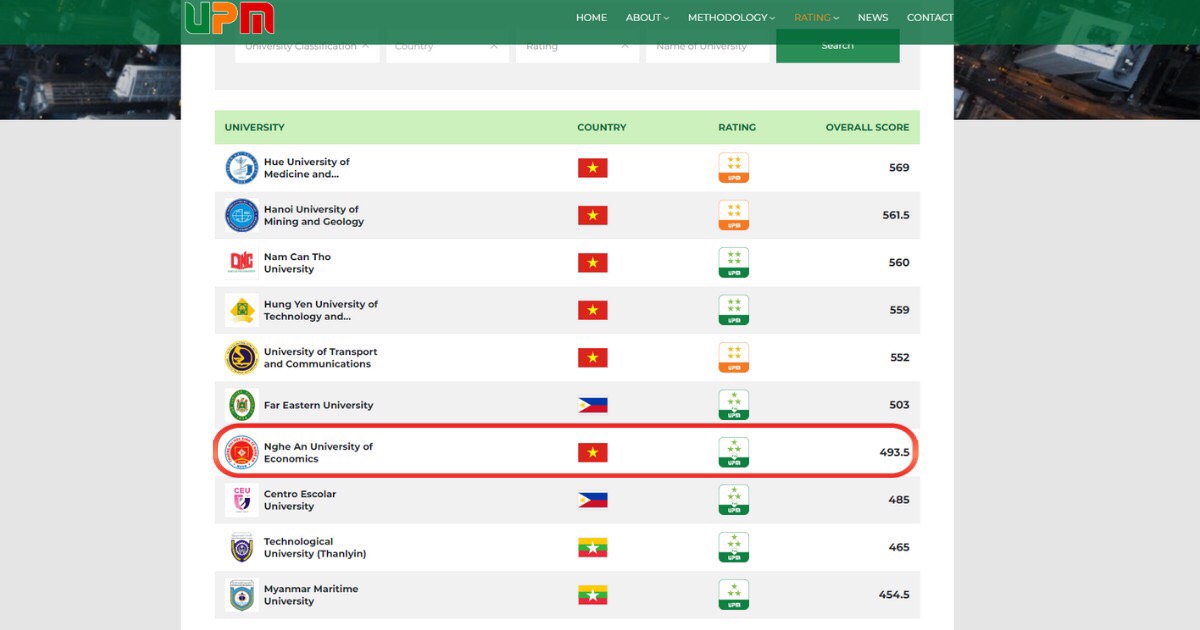Click the rating badge for Centro Escolar University
The height and width of the screenshot is (630, 1200).
733,500
